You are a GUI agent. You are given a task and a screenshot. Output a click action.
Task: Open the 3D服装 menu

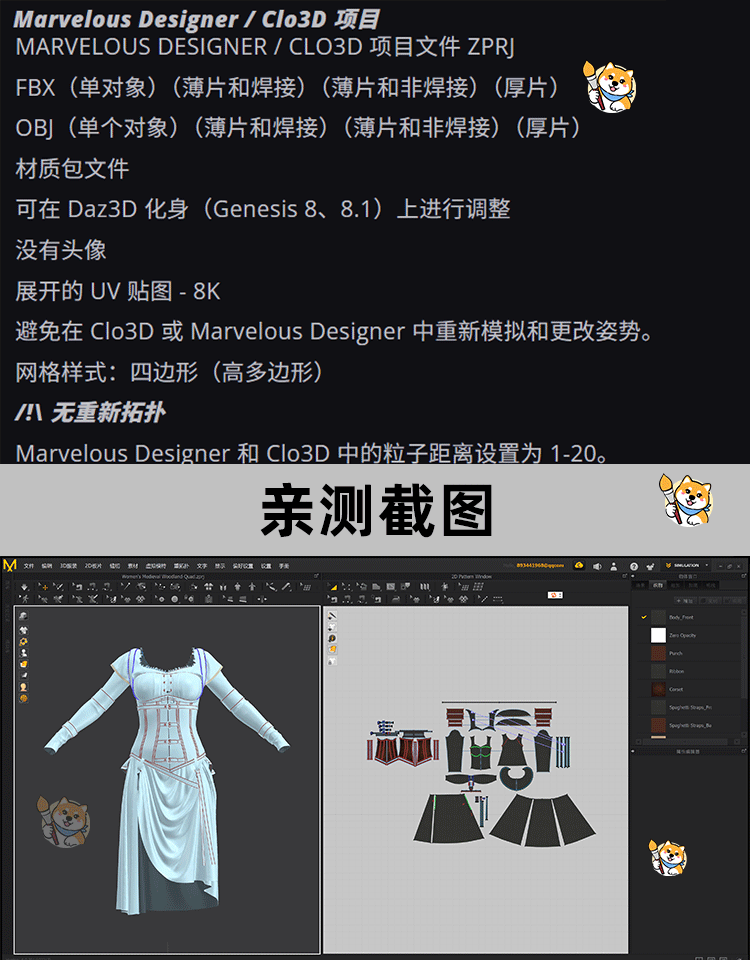68,566
